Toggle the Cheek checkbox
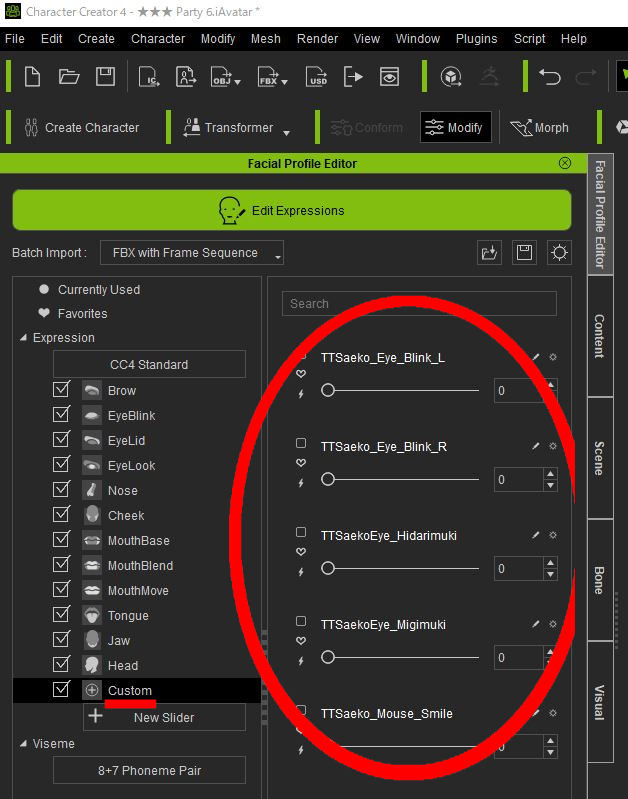Screen dimensions: 628x799 coord(61,515)
